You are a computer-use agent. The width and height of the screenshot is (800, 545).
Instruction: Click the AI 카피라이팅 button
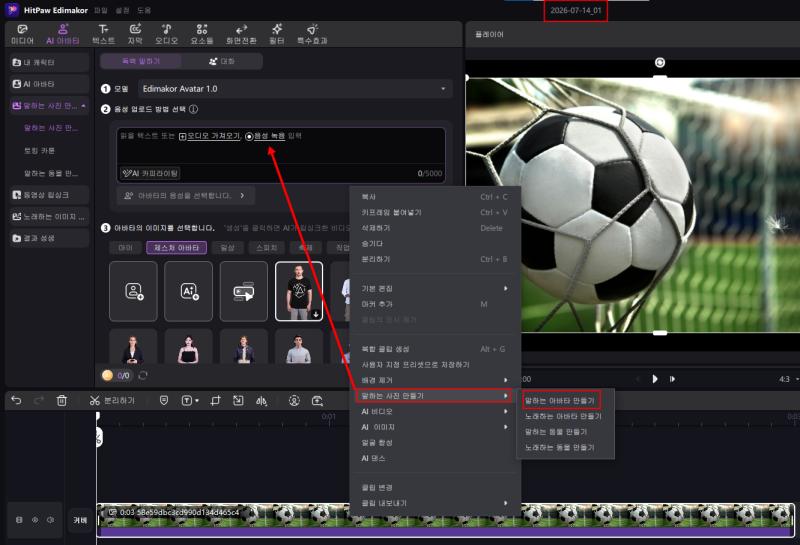pyautogui.click(x=150, y=173)
